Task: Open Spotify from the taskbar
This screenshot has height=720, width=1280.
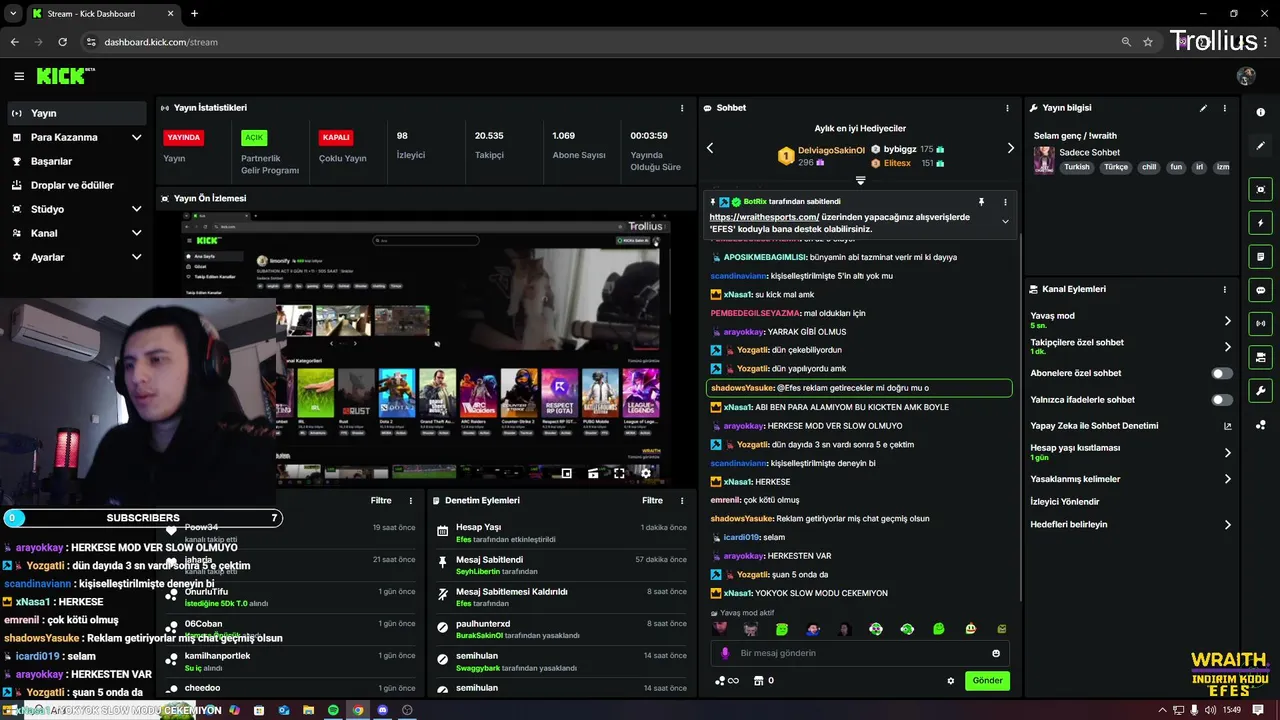Action: click(x=333, y=710)
